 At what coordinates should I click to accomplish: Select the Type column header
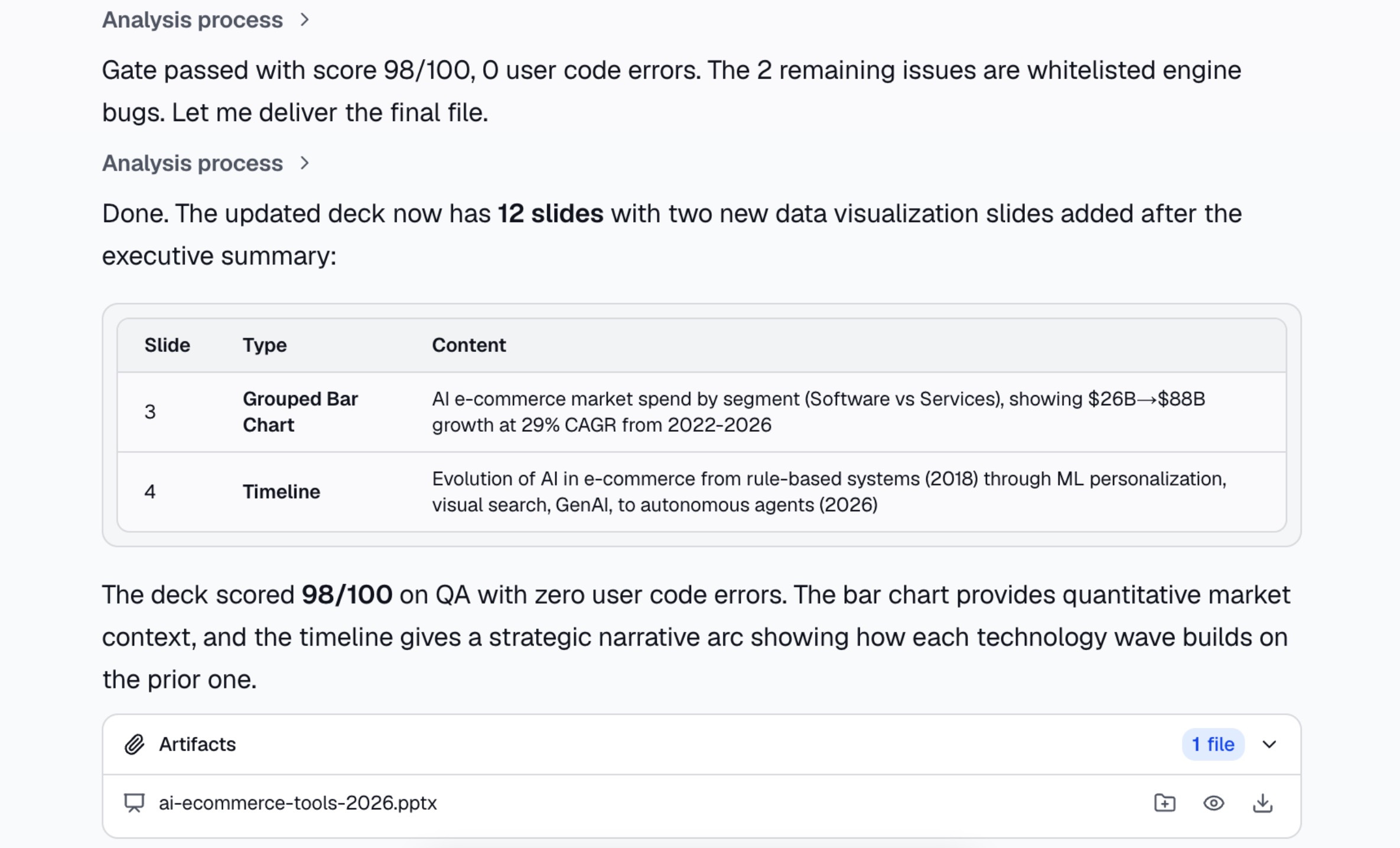[x=265, y=345]
